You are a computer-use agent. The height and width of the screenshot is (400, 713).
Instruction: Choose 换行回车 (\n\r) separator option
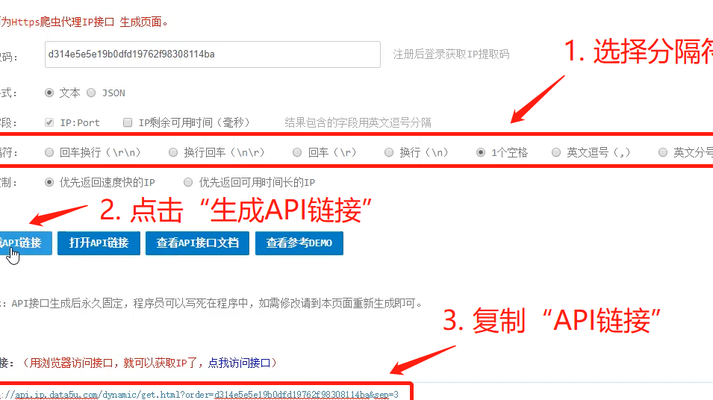[x=173, y=153]
